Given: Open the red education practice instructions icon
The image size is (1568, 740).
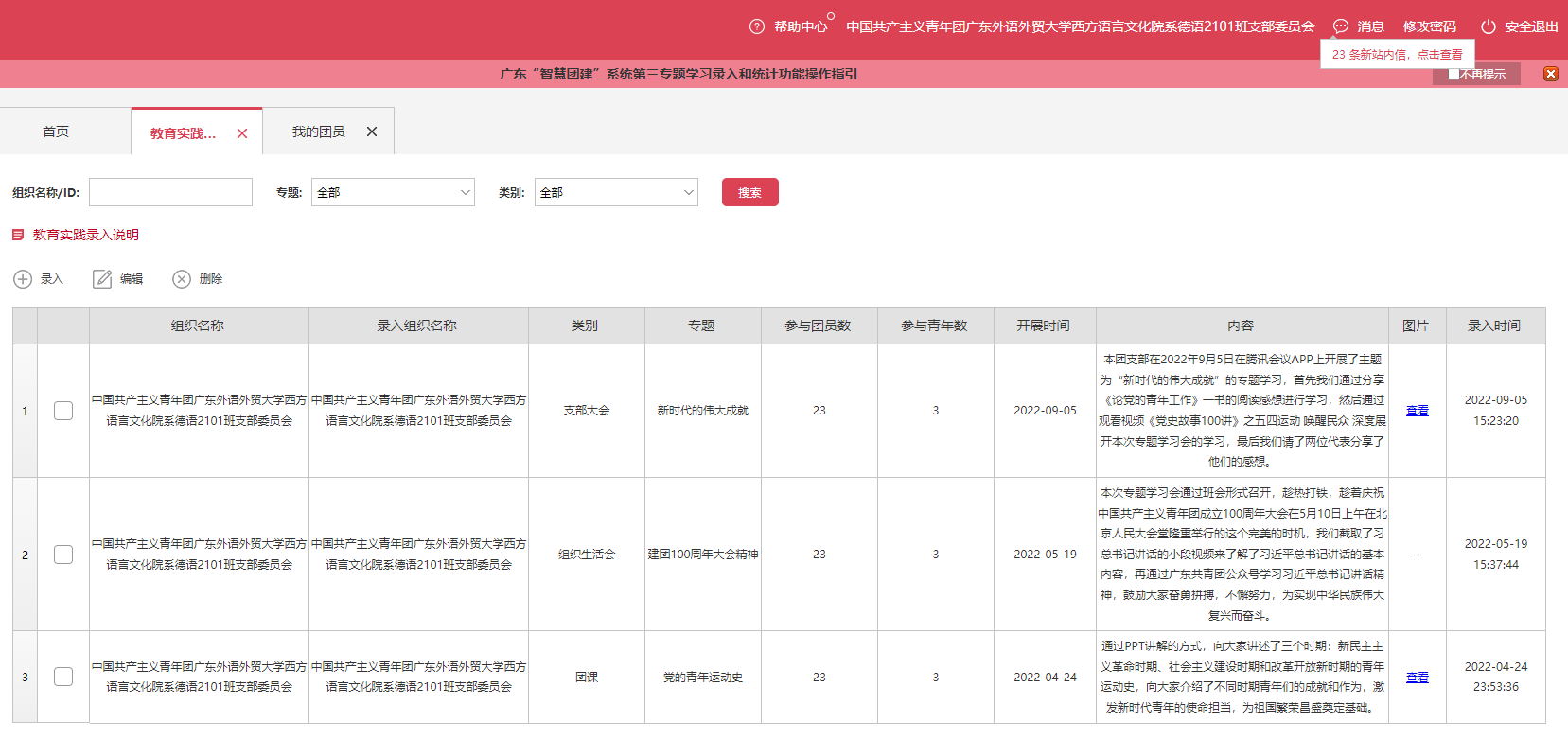Looking at the screenshot, I should [18, 235].
